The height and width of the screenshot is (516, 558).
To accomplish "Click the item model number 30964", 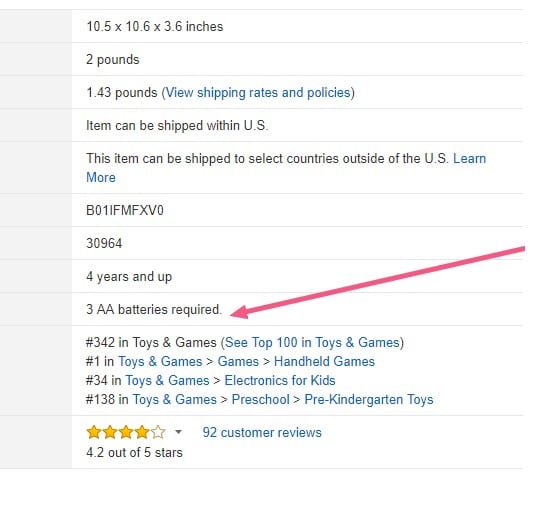I will [104, 244].
